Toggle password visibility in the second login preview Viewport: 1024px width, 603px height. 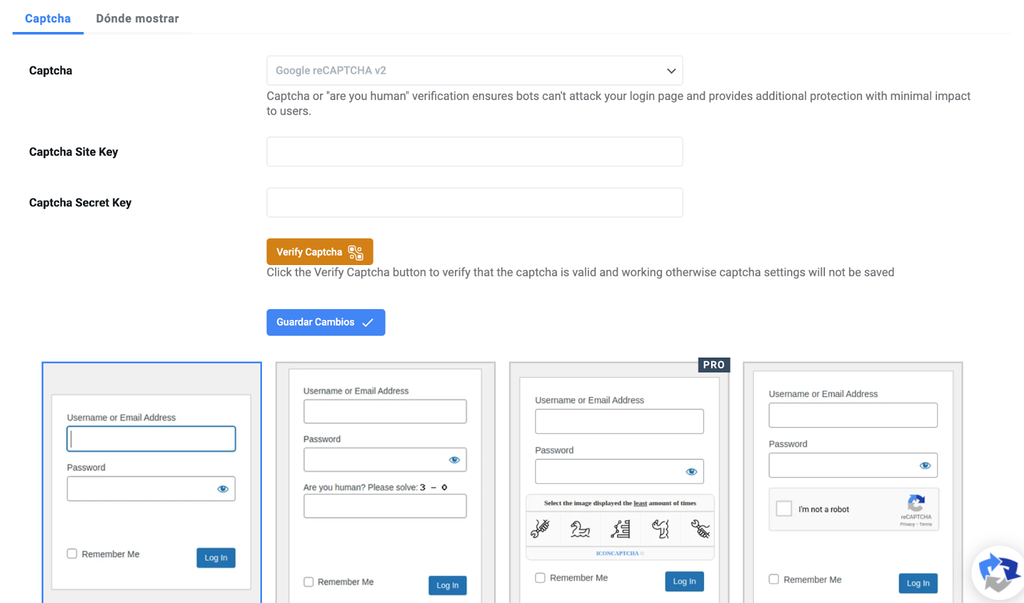point(454,459)
